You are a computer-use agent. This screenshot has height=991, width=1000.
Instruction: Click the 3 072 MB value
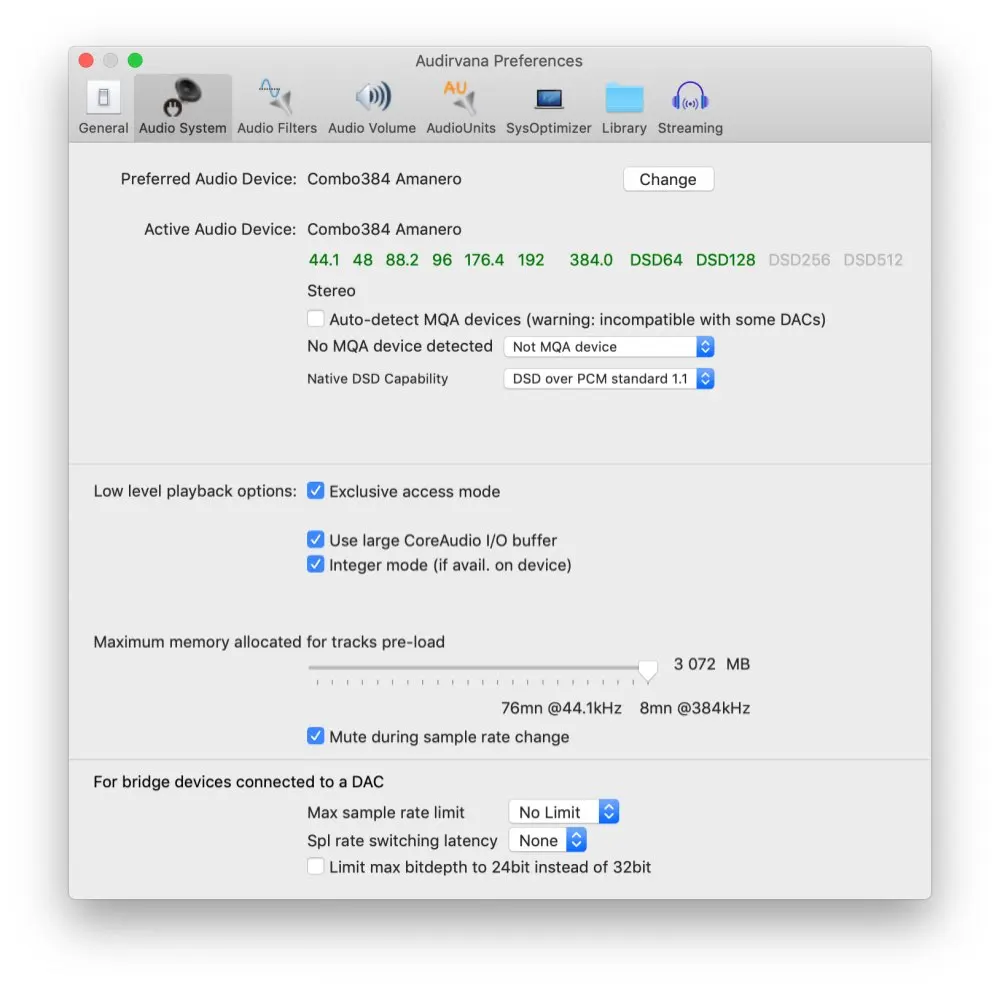712,664
